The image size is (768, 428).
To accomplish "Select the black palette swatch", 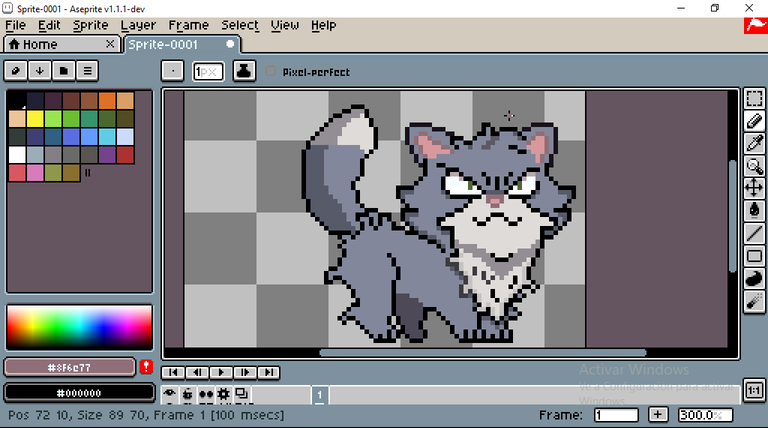I will [x=17, y=100].
